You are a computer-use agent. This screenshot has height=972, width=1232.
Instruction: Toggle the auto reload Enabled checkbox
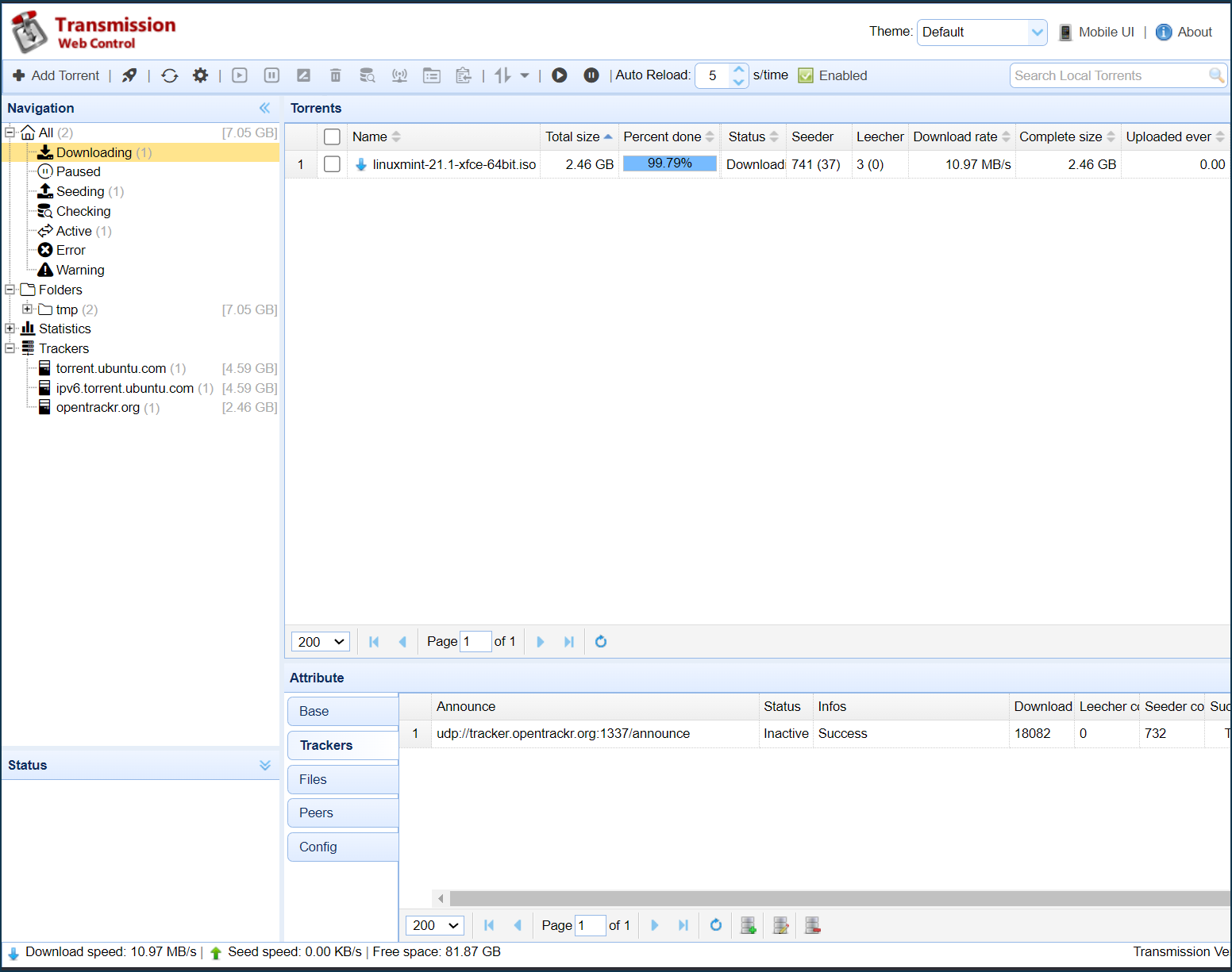pos(806,75)
